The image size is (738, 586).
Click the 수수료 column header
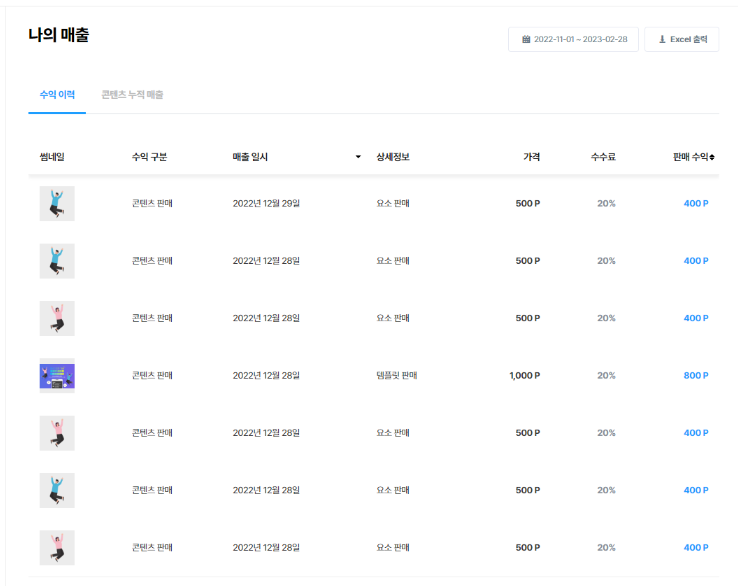click(603, 157)
